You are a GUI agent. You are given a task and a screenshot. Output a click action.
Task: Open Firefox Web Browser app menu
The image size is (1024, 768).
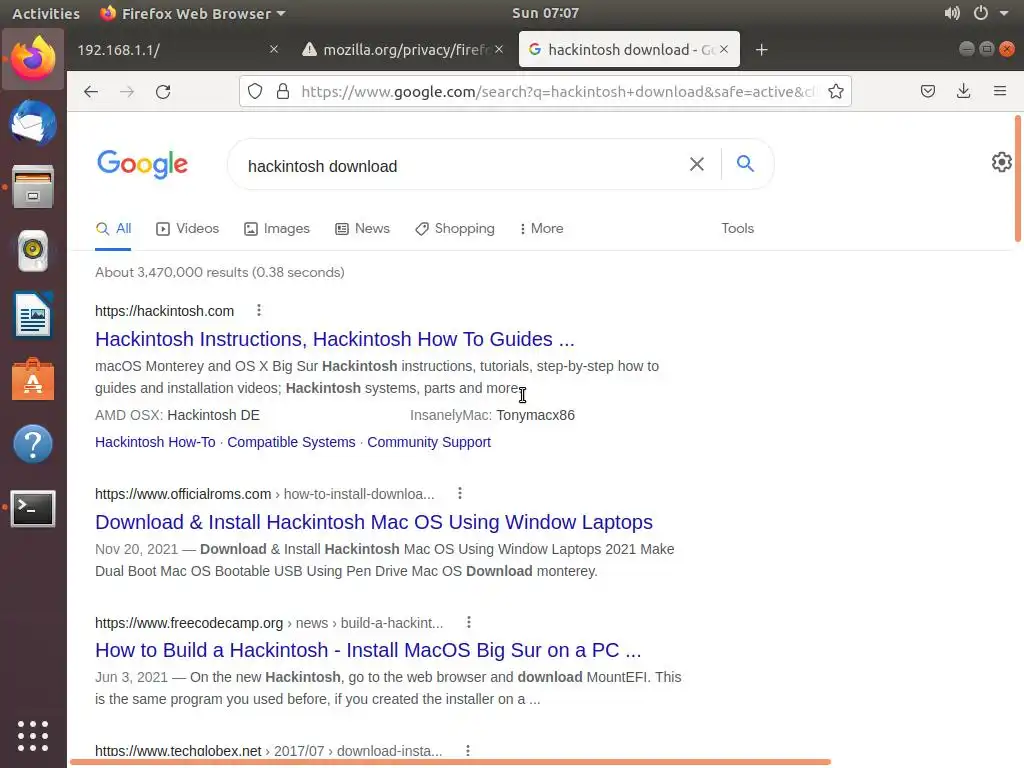(193, 13)
